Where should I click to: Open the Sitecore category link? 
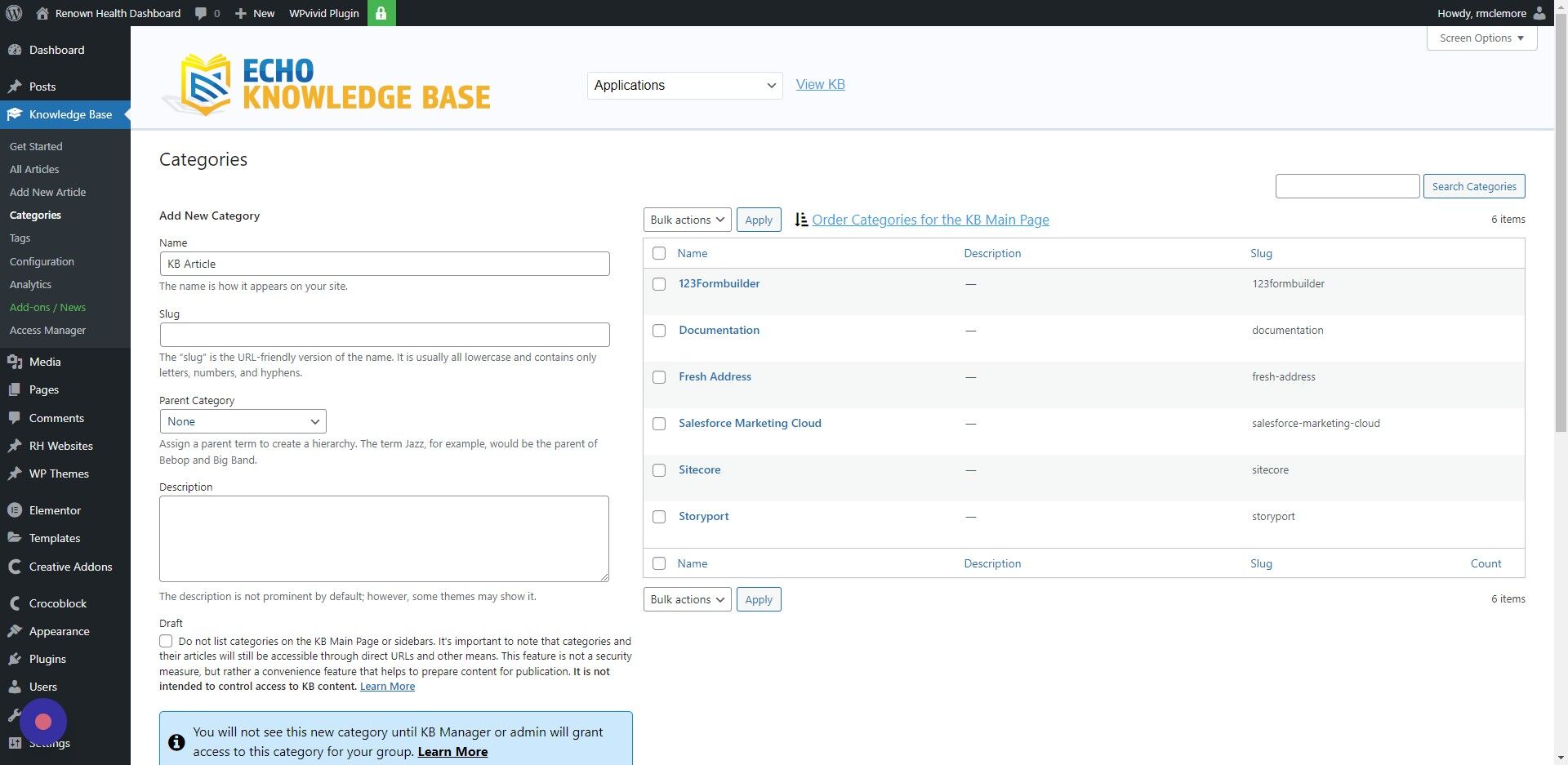pyautogui.click(x=700, y=469)
